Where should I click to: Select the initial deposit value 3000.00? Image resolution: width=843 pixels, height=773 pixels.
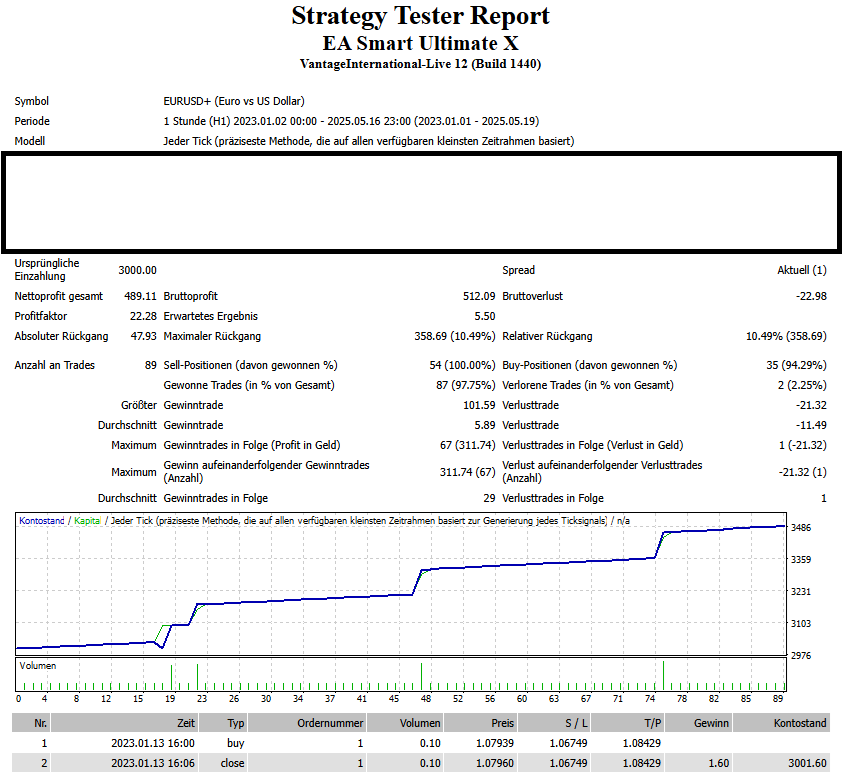coord(137,270)
